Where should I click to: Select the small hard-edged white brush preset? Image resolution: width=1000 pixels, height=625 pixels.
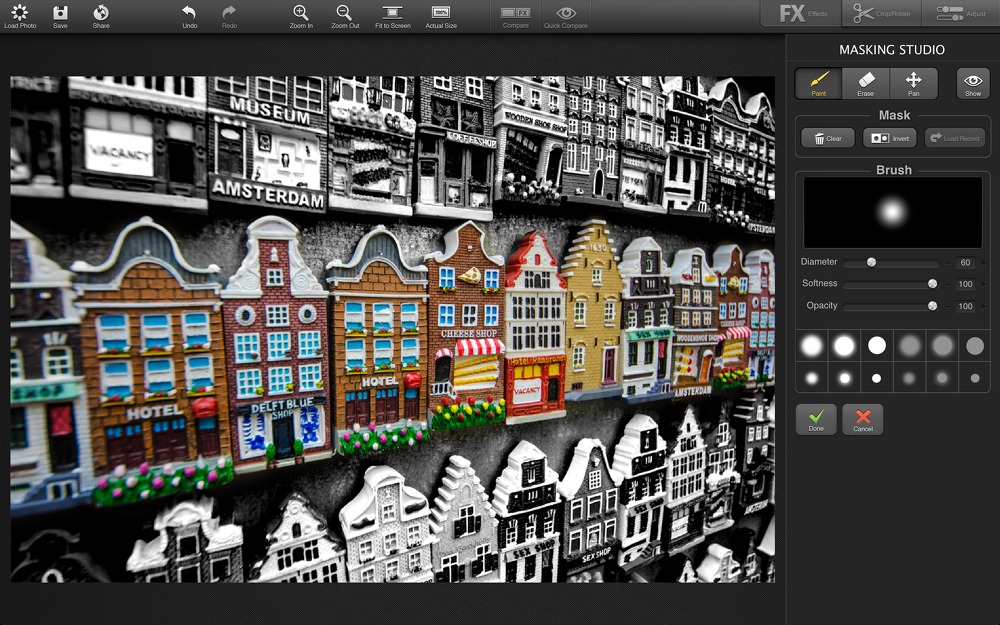[x=877, y=378]
